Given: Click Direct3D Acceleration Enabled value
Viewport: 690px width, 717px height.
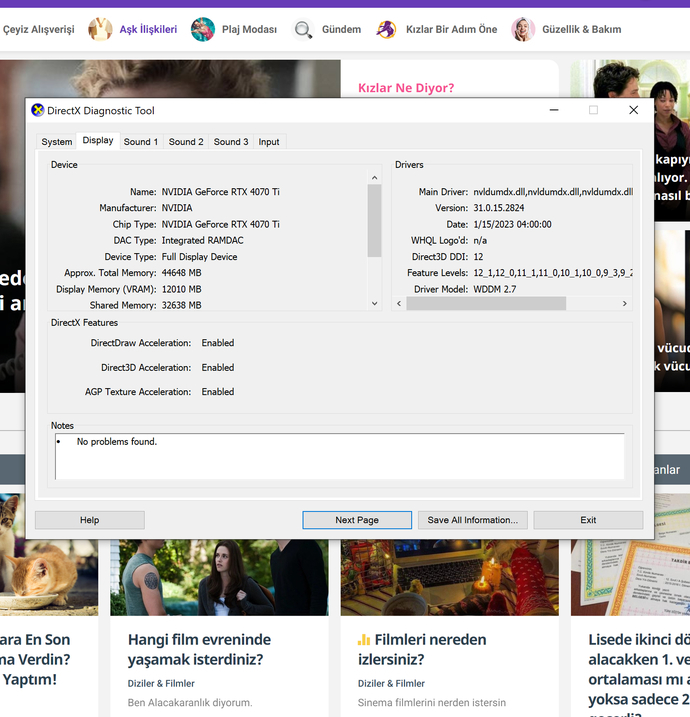Looking at the screenshot, I should (x=218, y=367).
